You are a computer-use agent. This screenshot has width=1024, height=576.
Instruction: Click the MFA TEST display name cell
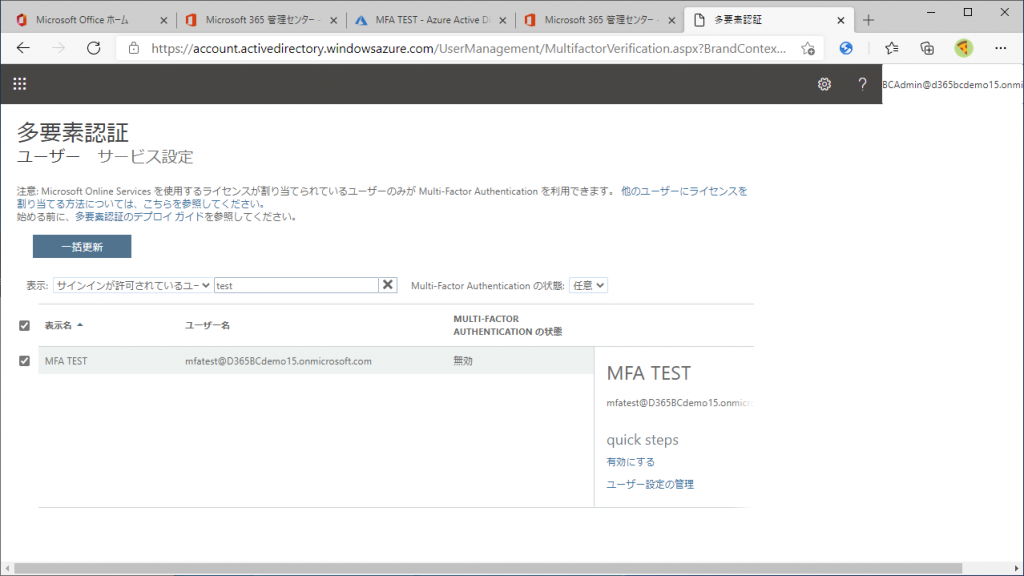click(x=66, y=360)
